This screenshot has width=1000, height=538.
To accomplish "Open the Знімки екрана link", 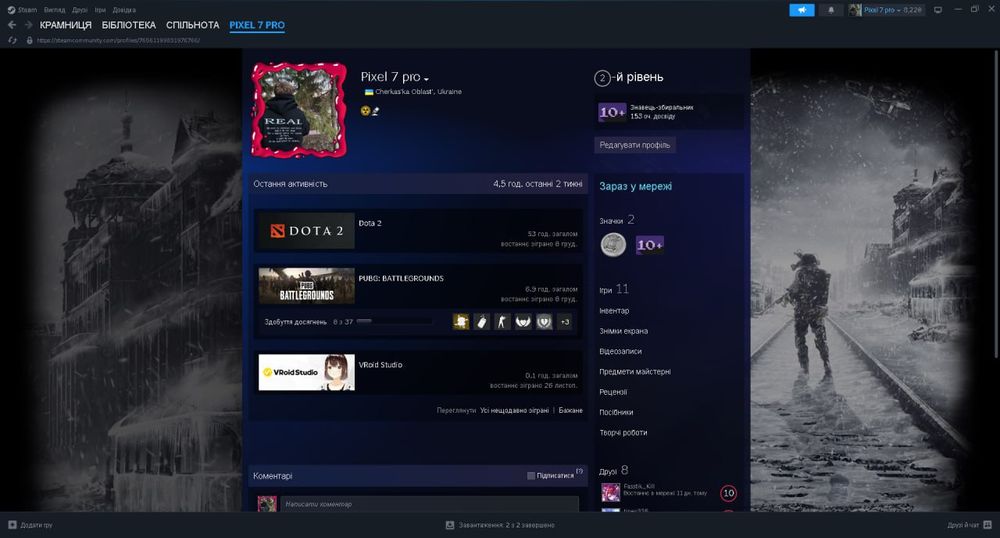I will (x=623, y=331).
